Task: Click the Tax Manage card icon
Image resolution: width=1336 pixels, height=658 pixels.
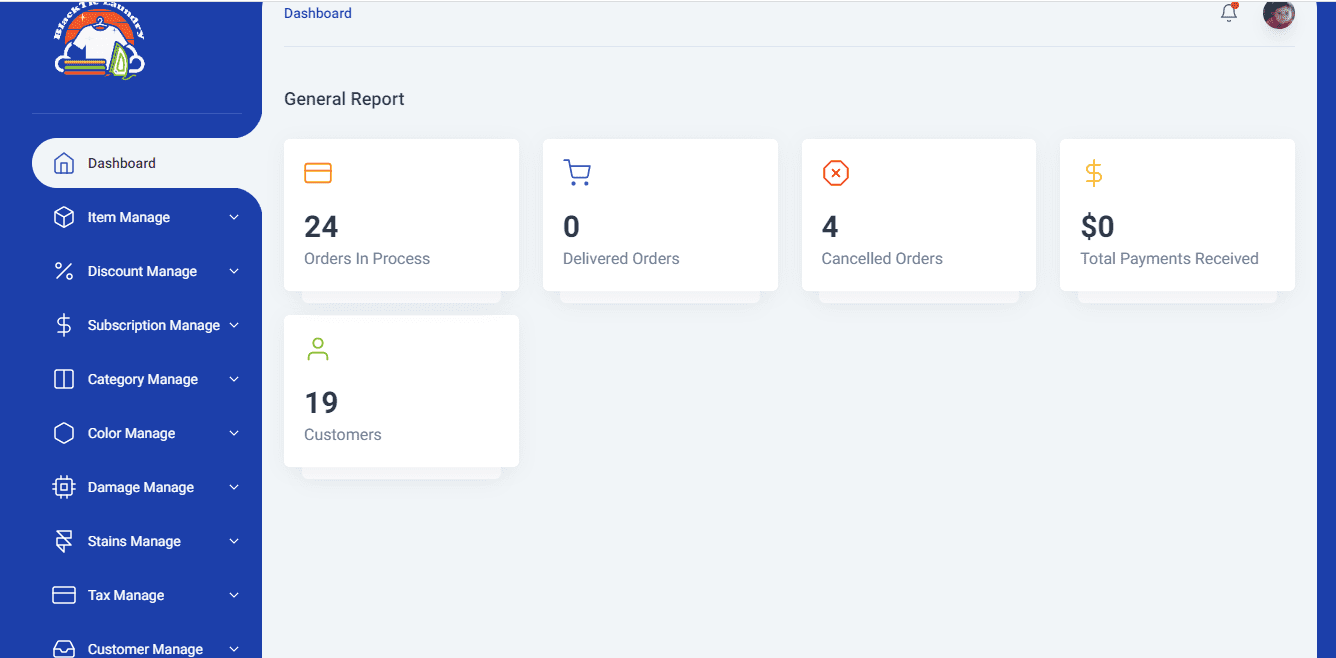Action: 64,595
